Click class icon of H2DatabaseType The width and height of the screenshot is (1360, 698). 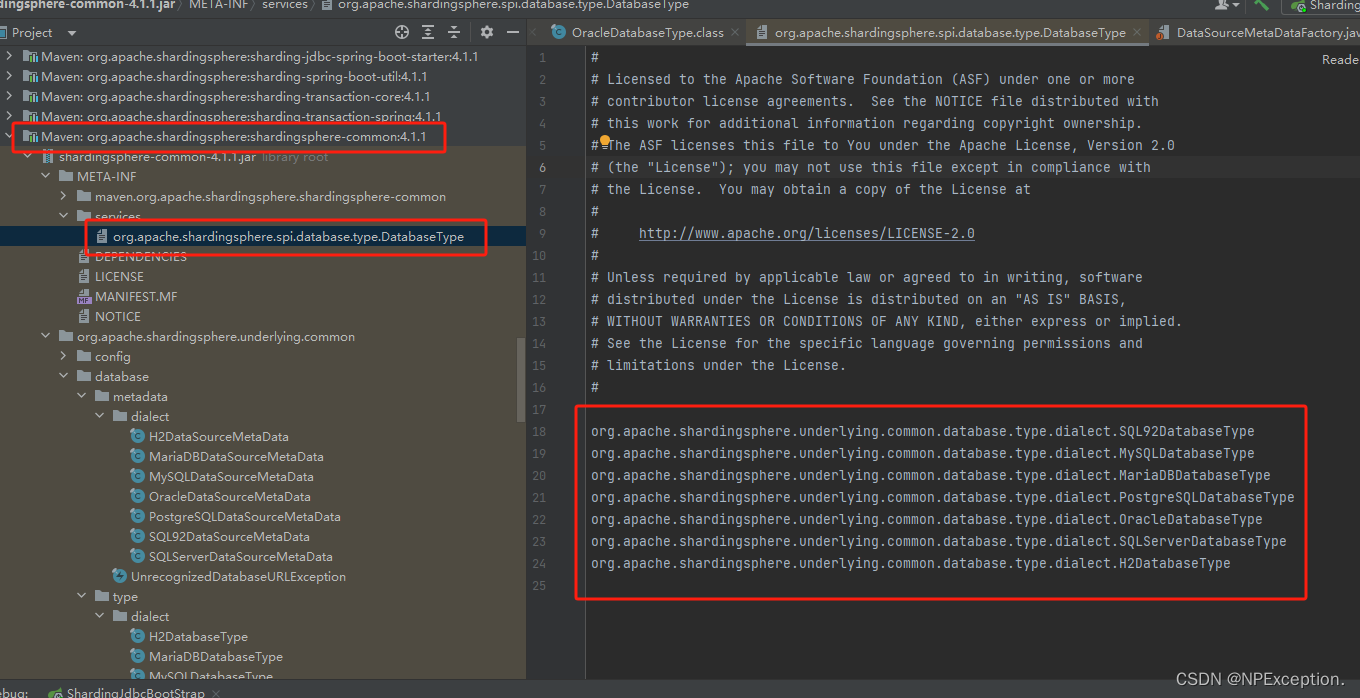138,636
